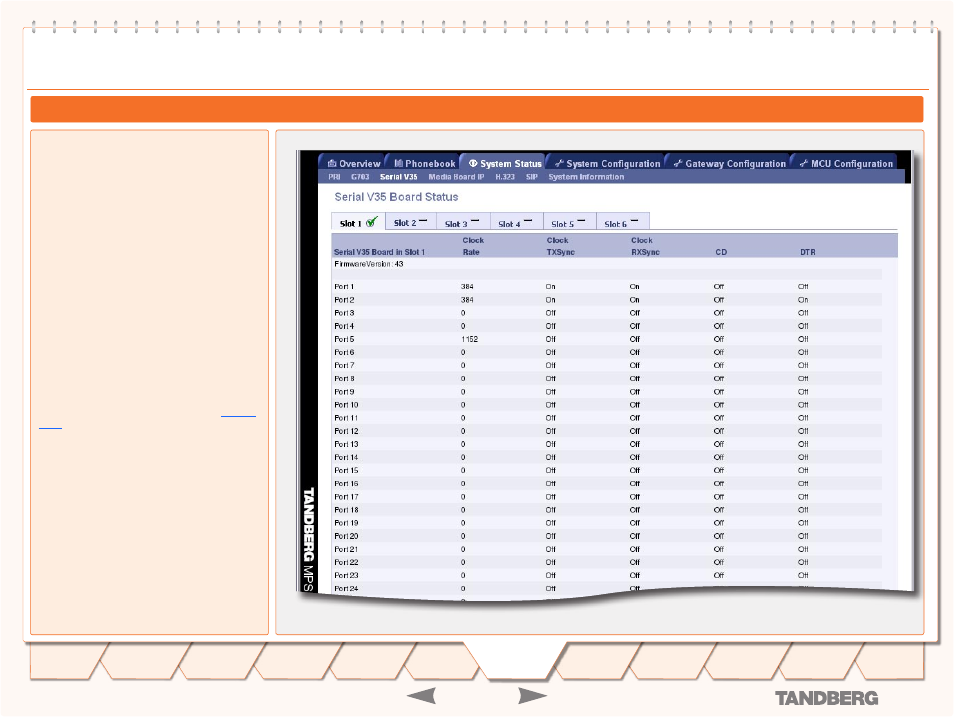Select the Slot 1 tab
Screen dimensions: 954x717
pos(358,222)
